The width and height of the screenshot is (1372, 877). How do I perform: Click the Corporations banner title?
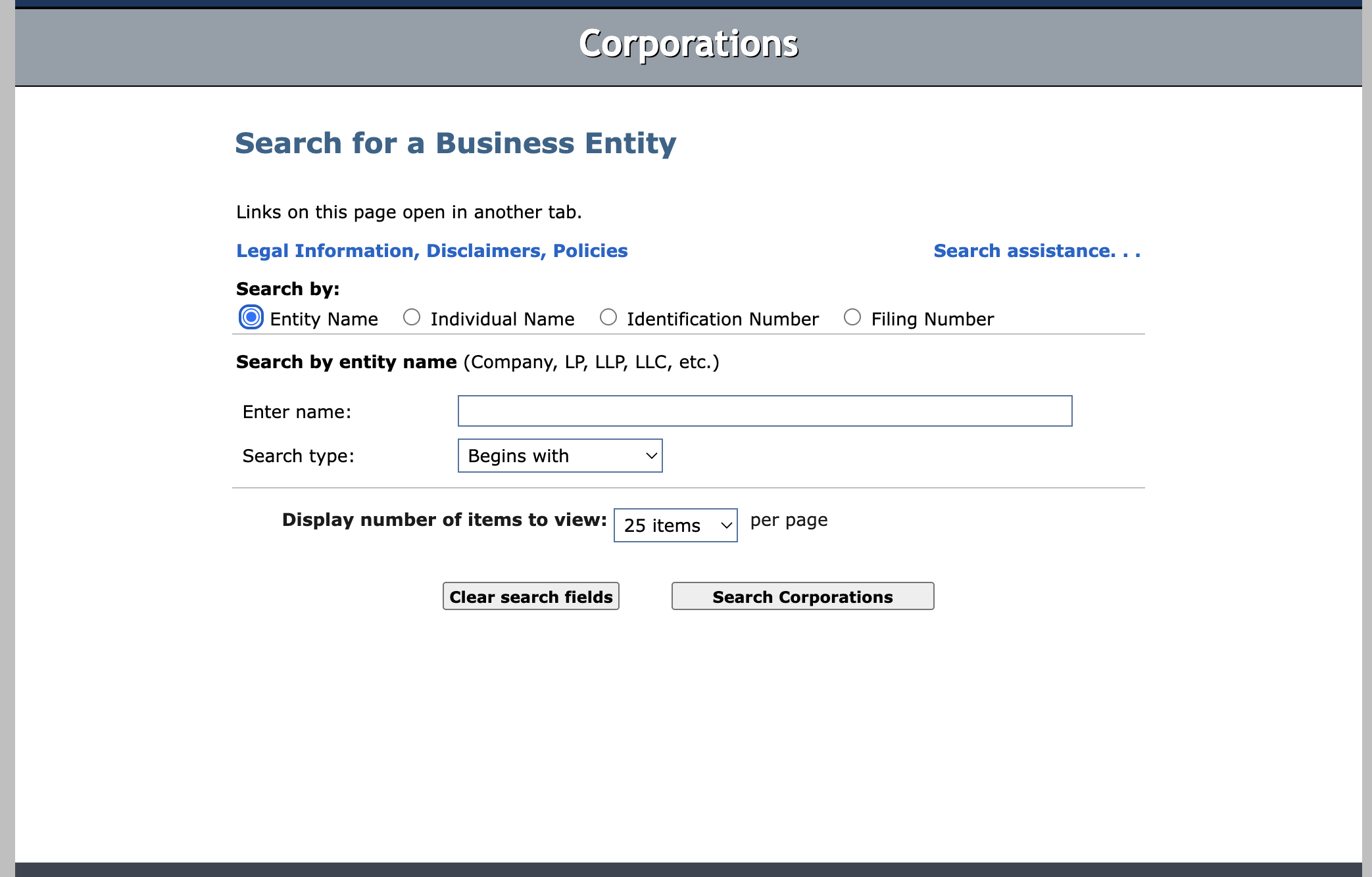[688, 44]
